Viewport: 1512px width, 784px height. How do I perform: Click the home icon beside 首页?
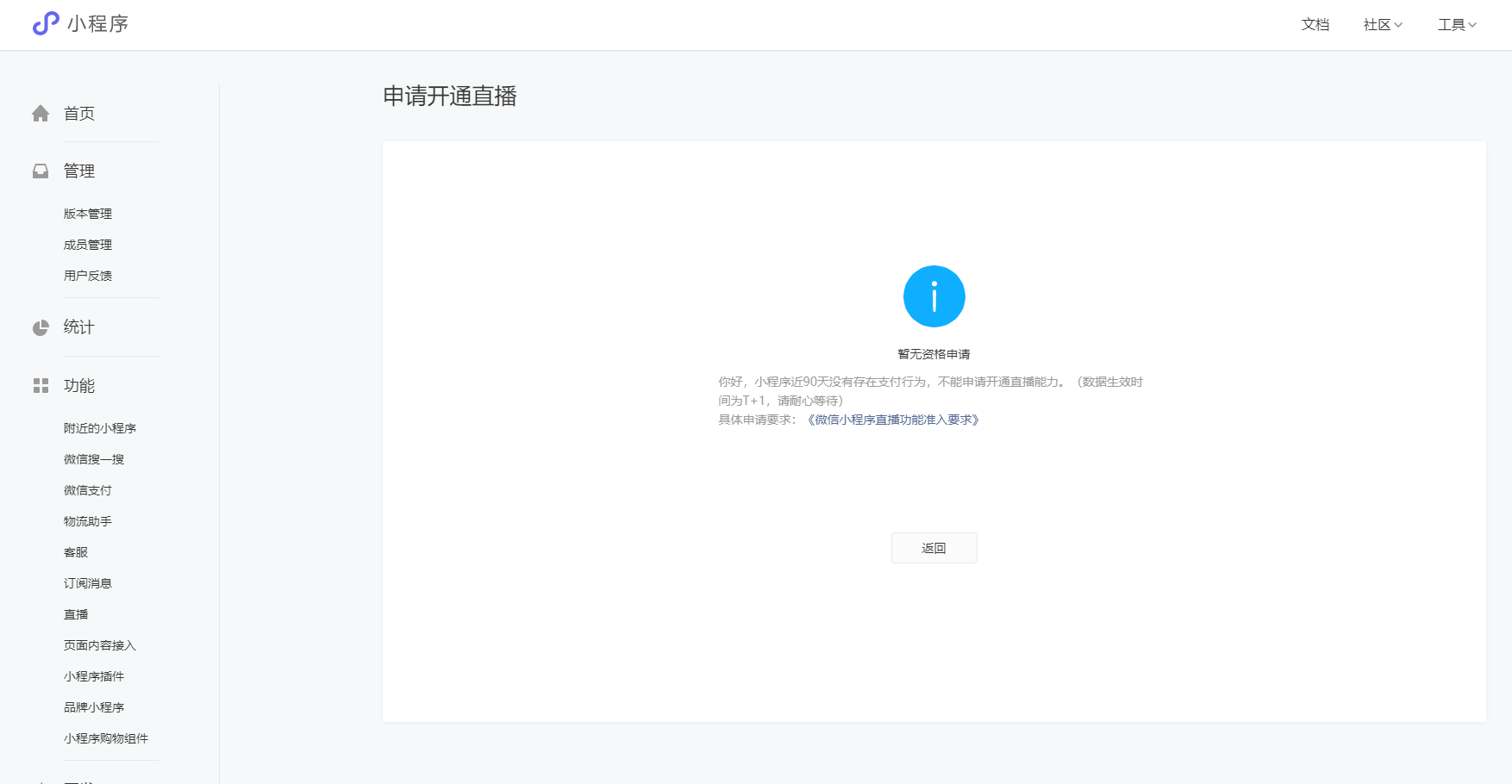(41, 114)
